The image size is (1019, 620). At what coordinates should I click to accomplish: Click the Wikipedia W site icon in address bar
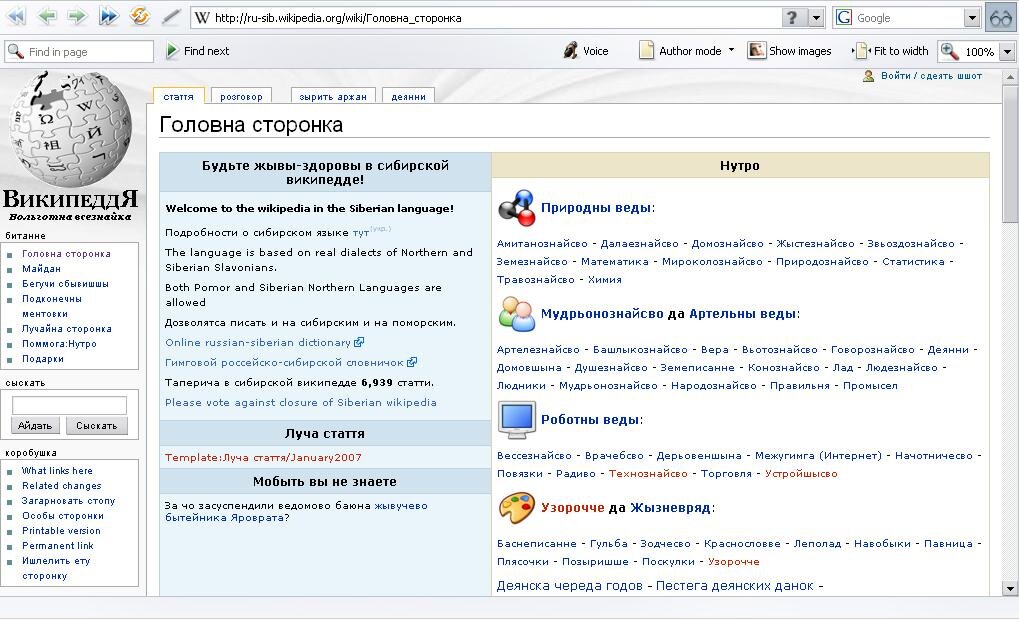[202, 18]
